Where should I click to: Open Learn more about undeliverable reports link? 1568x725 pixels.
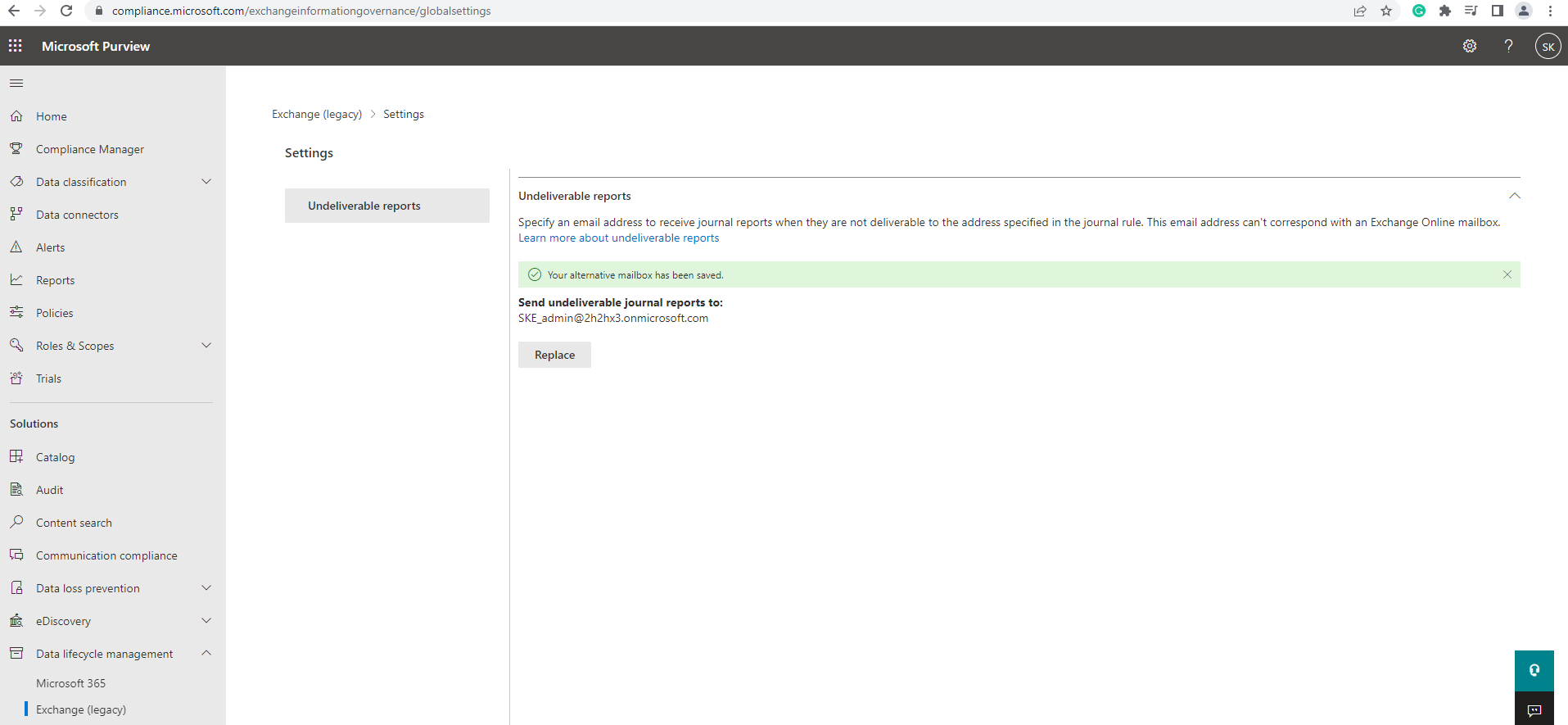[618, 238]
